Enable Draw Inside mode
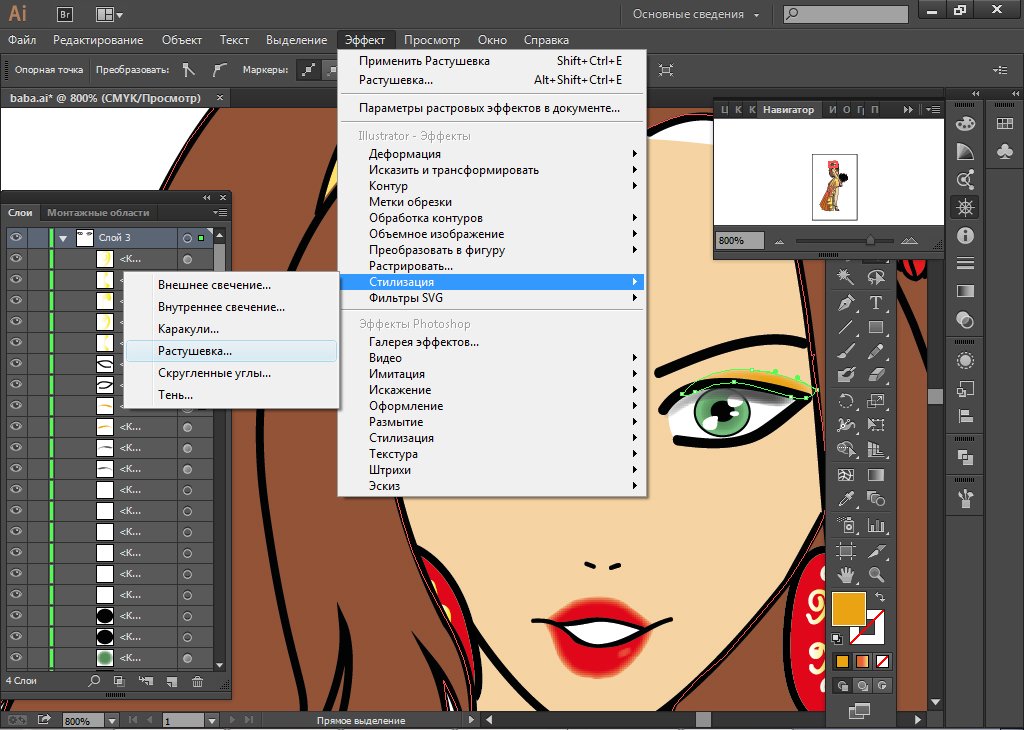Viewport: 1024px width, 730px height. 882,686
